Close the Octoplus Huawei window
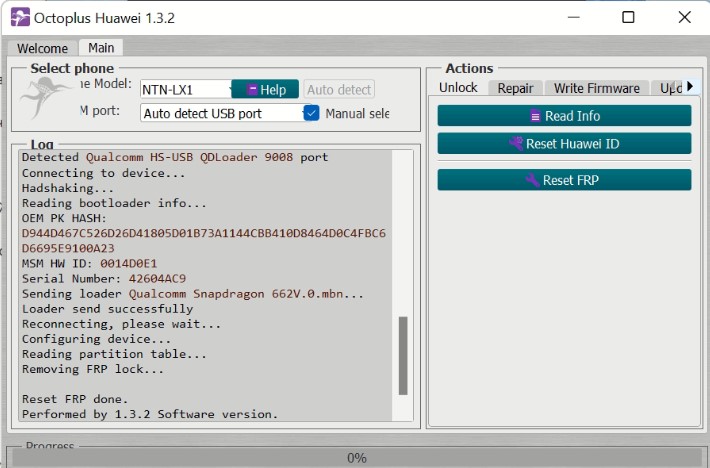Viewport: 710px width, 468px height. click(685, 17)
